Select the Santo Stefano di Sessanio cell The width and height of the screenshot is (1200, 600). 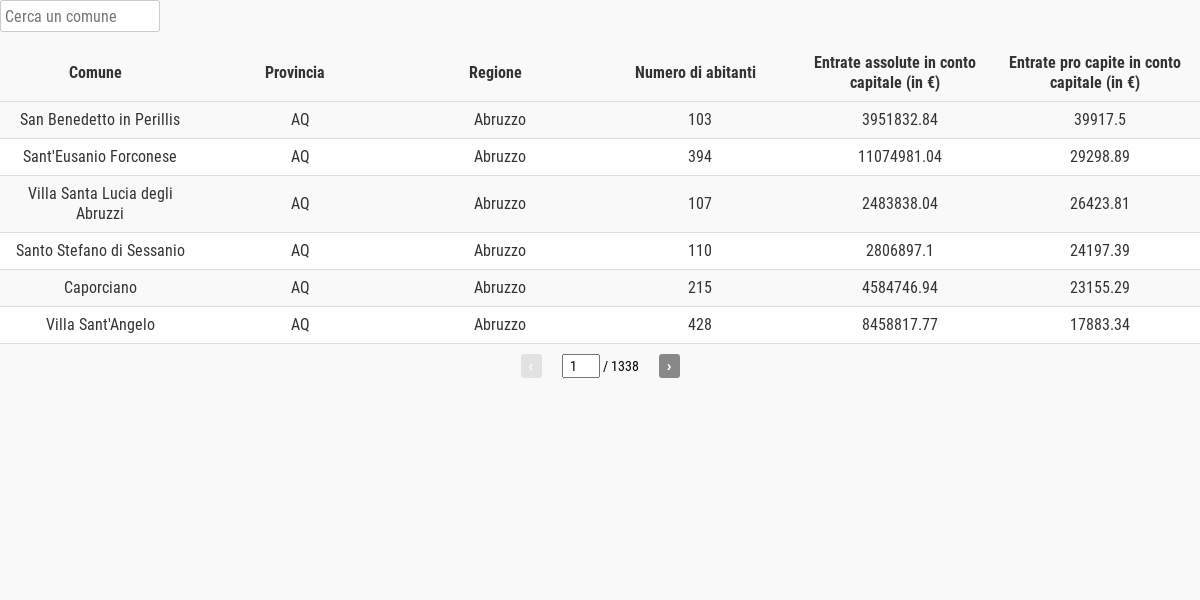pyautogui.click(x=100, y=251)
